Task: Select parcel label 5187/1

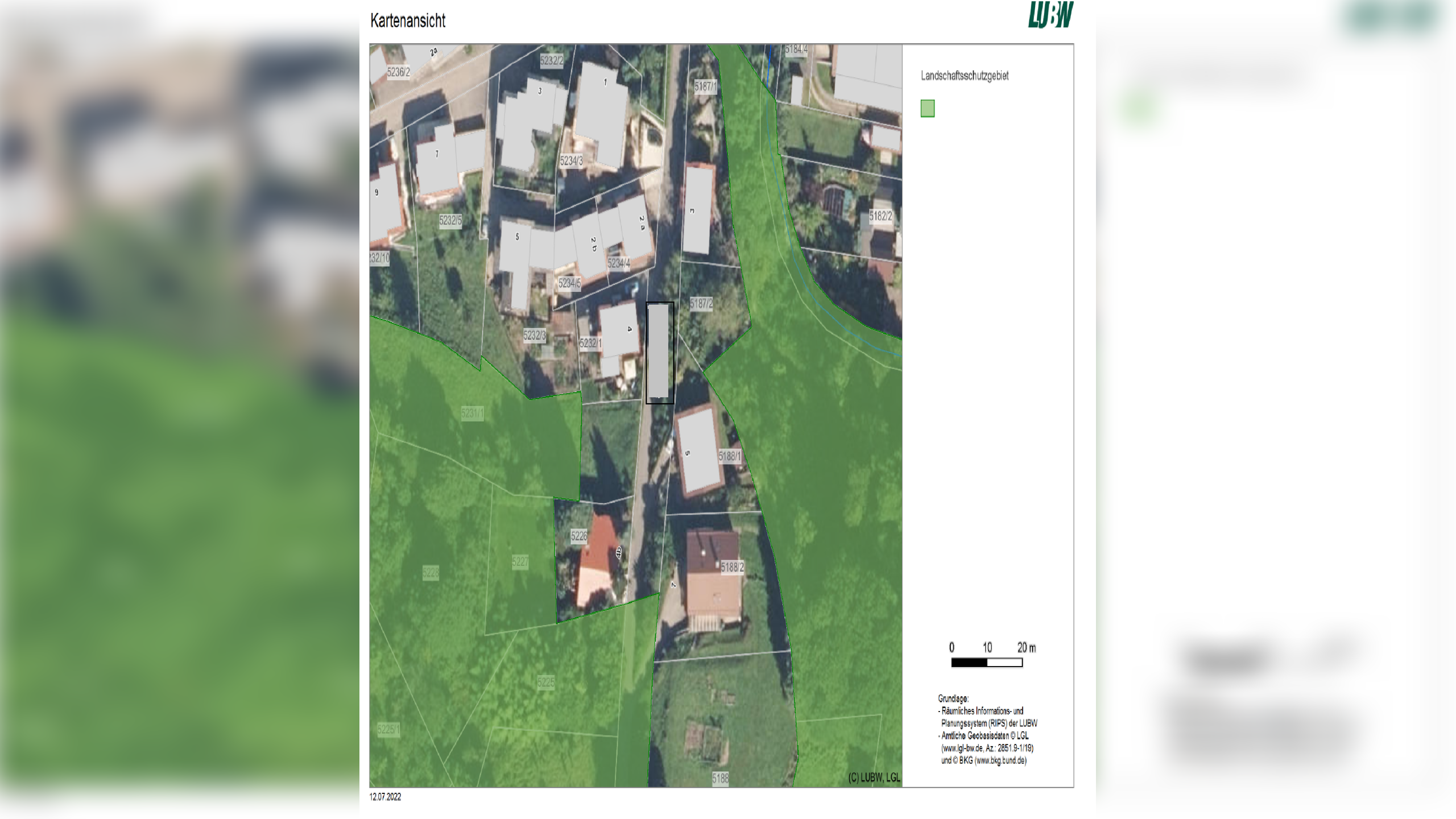Action: (x=705, y=86)
